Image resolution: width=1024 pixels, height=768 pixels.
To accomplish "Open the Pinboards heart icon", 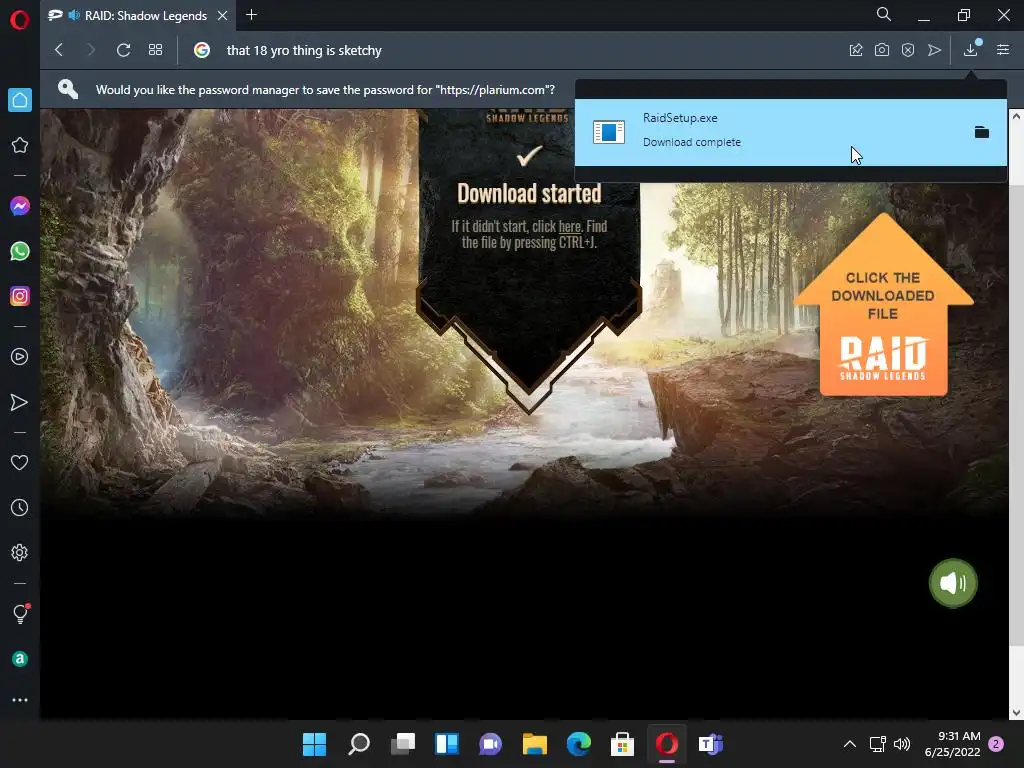I will pyautogui.click(x=20, y=462).
